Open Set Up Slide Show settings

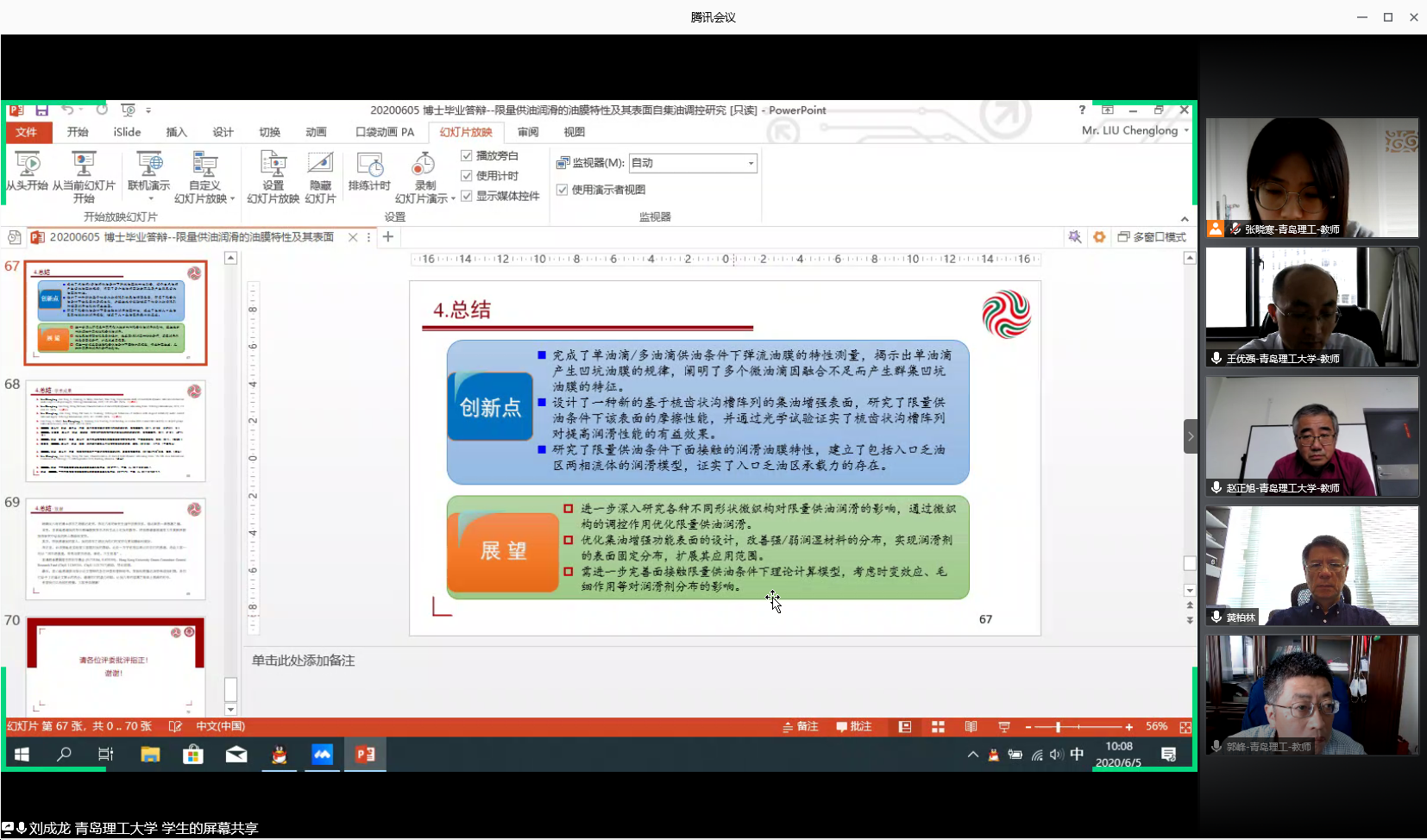(x=273, y=177)
